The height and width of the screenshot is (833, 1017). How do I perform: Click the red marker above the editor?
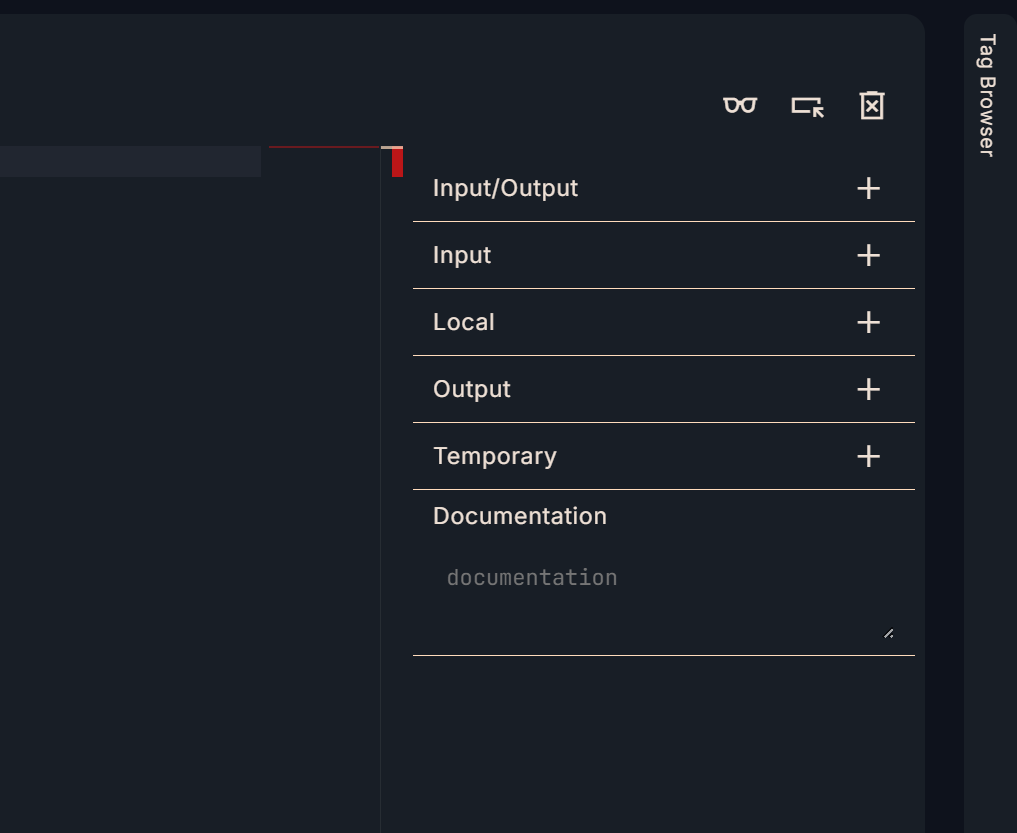point(397,162)
